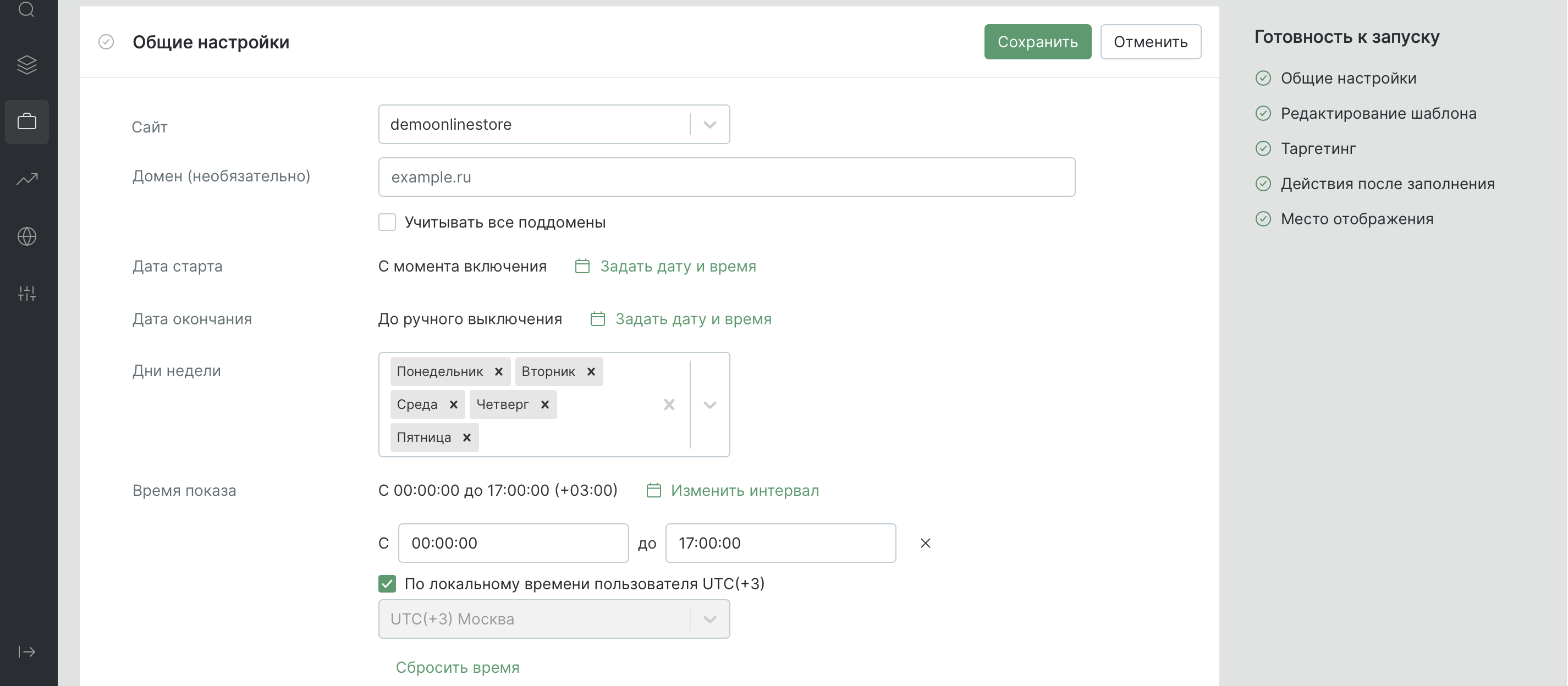The image size is (1568, 686).
Task: Uncheck По локальному времени пользователя checkbox
Action: click(387, 584)
